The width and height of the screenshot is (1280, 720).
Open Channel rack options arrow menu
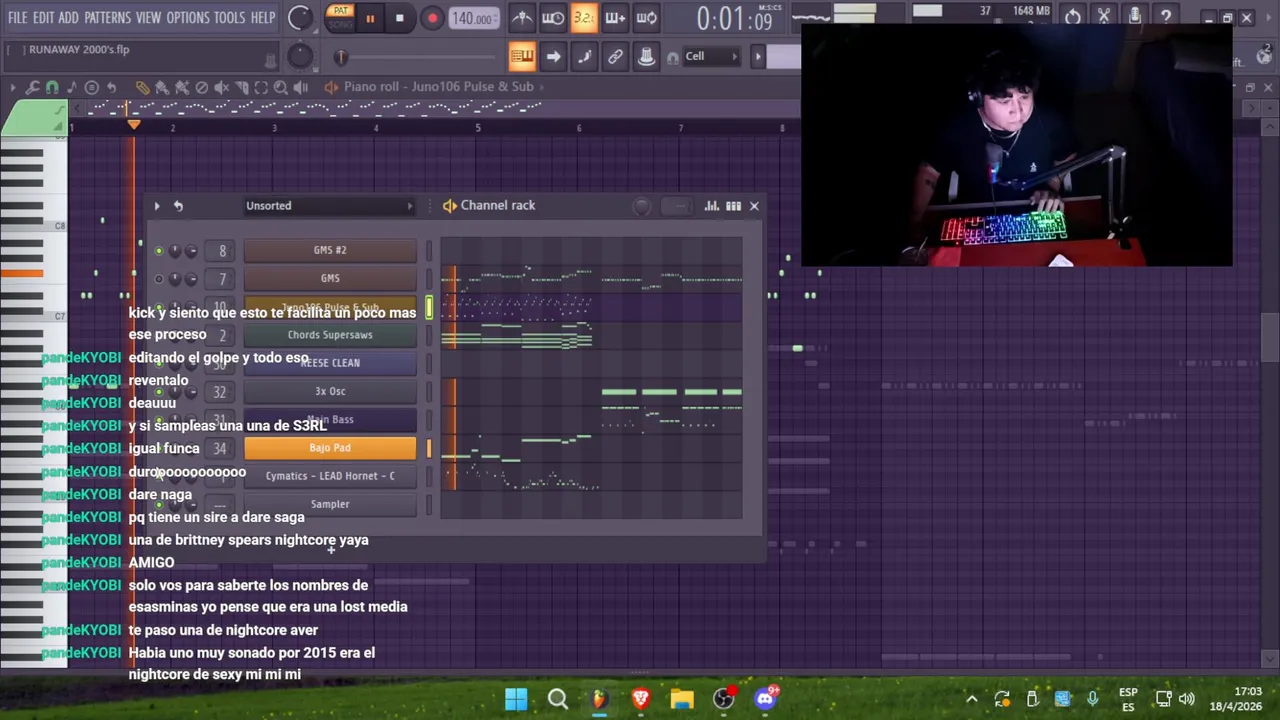[156, 206]
